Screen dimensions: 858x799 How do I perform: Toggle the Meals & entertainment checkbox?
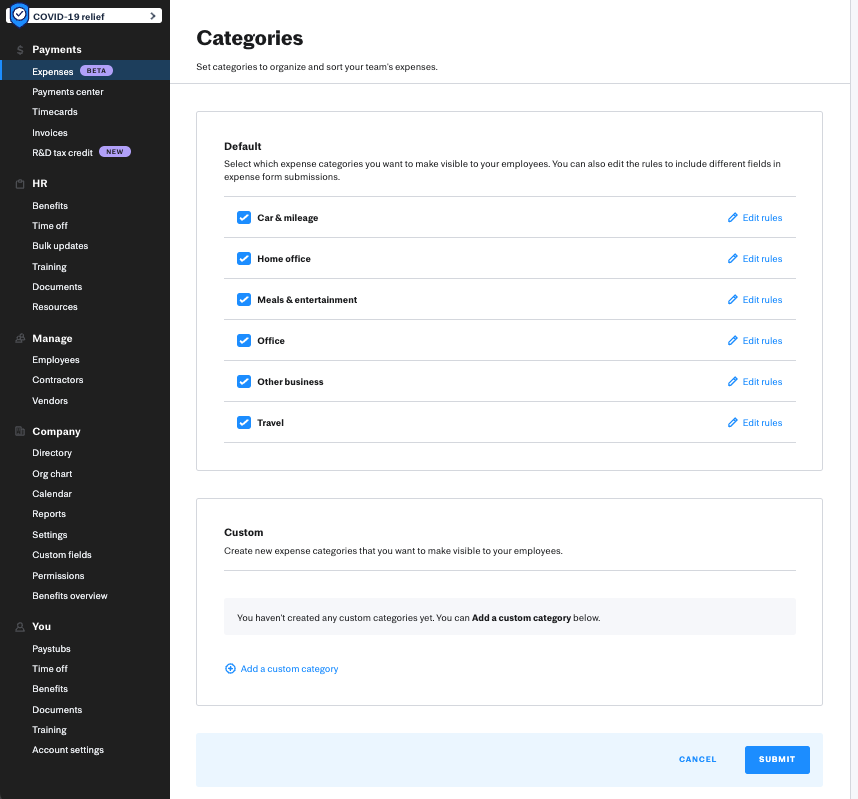pyautogui.click(x=243, y=300)
